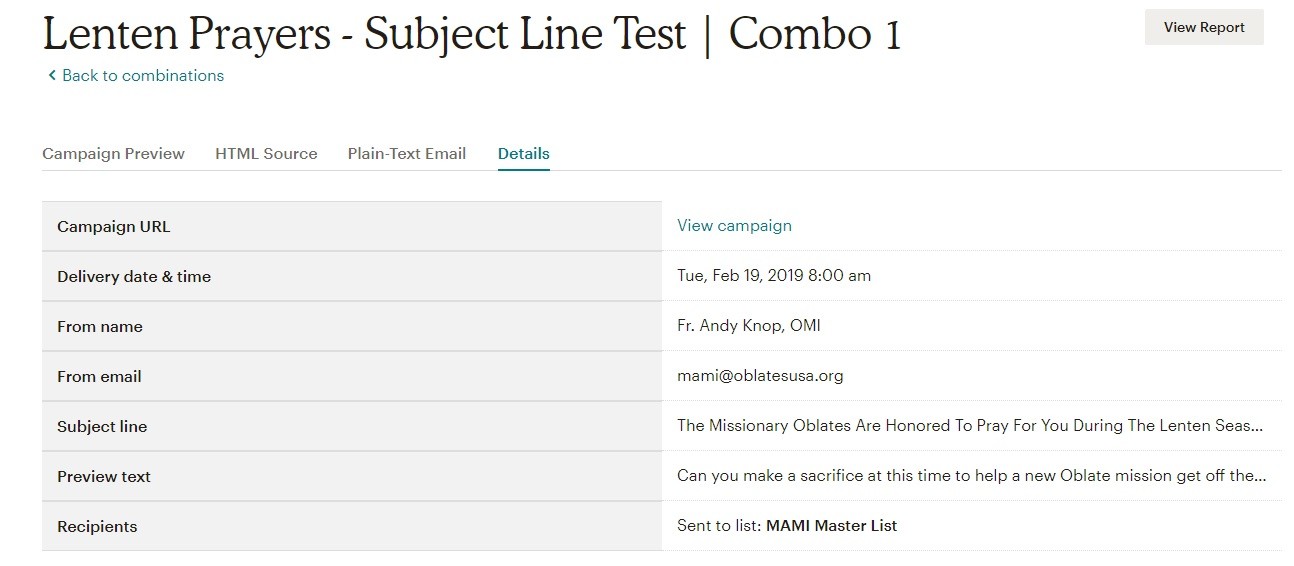Click the back chevron icon
1294x566 pixels.
pyautogui.click(x=52, y=76)
